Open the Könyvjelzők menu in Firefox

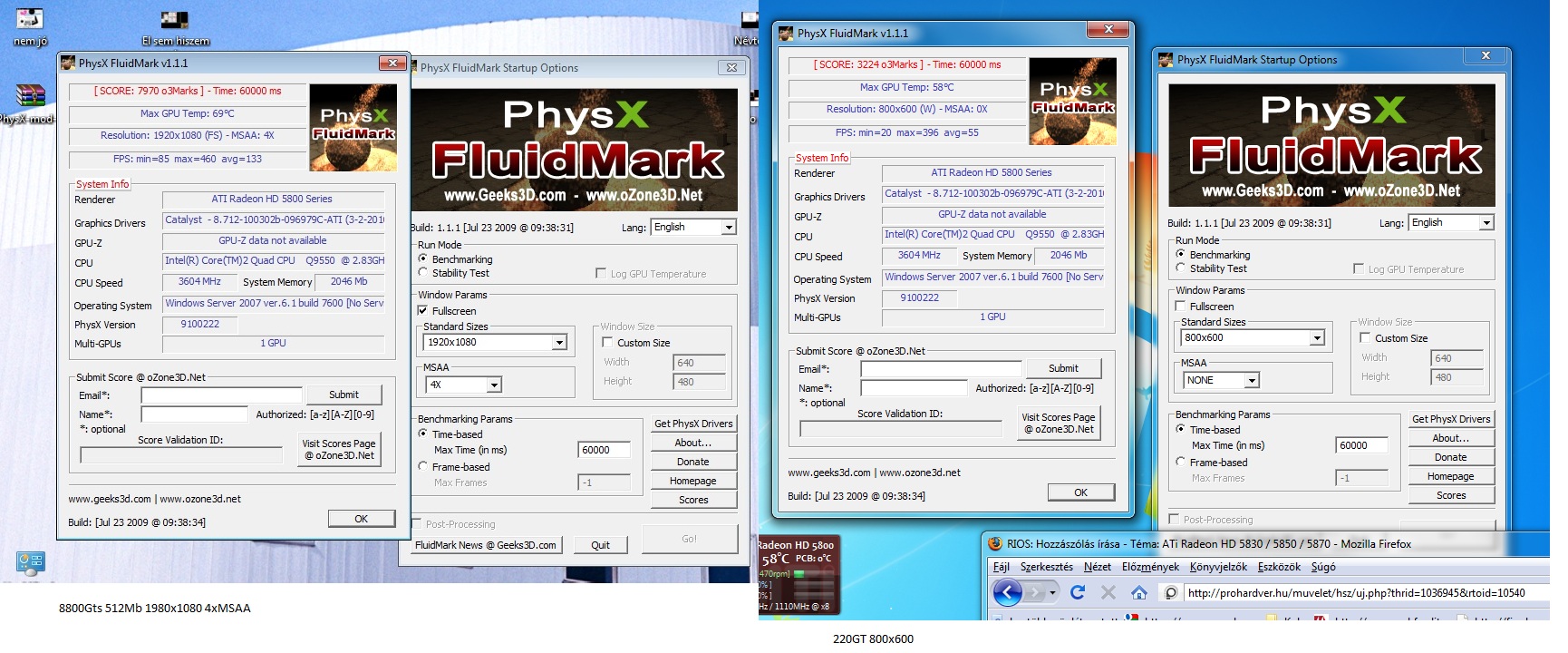click(1218, 567)
